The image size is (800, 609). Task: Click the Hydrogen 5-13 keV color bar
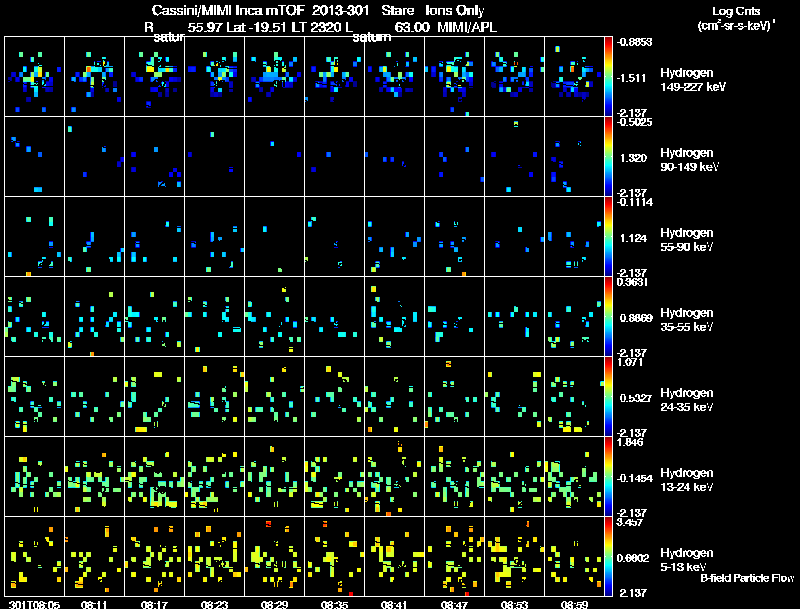coord(608,556)
